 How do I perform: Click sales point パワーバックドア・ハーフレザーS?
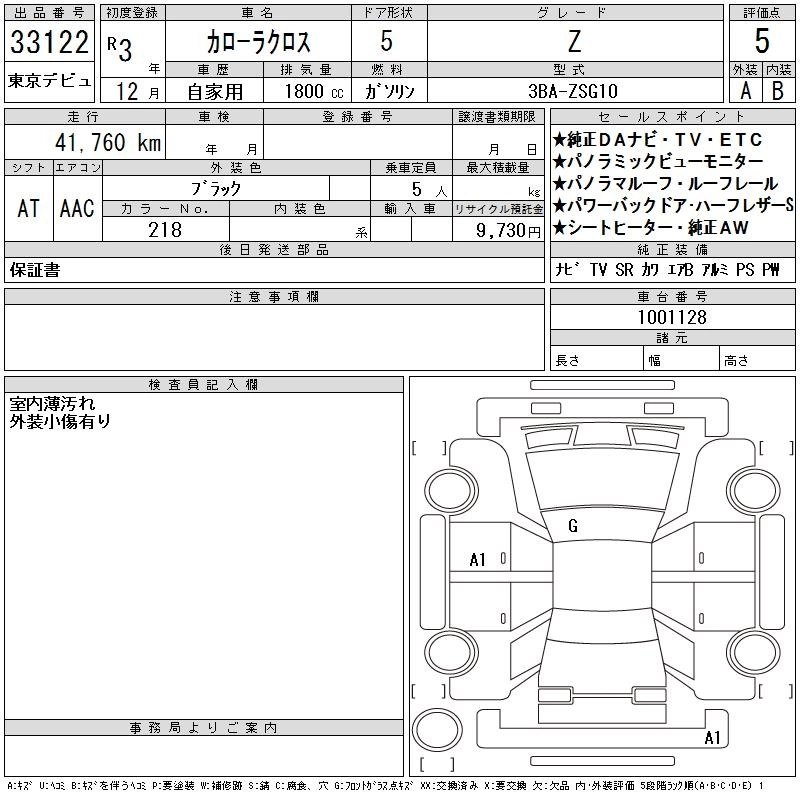tap(673, 205)
